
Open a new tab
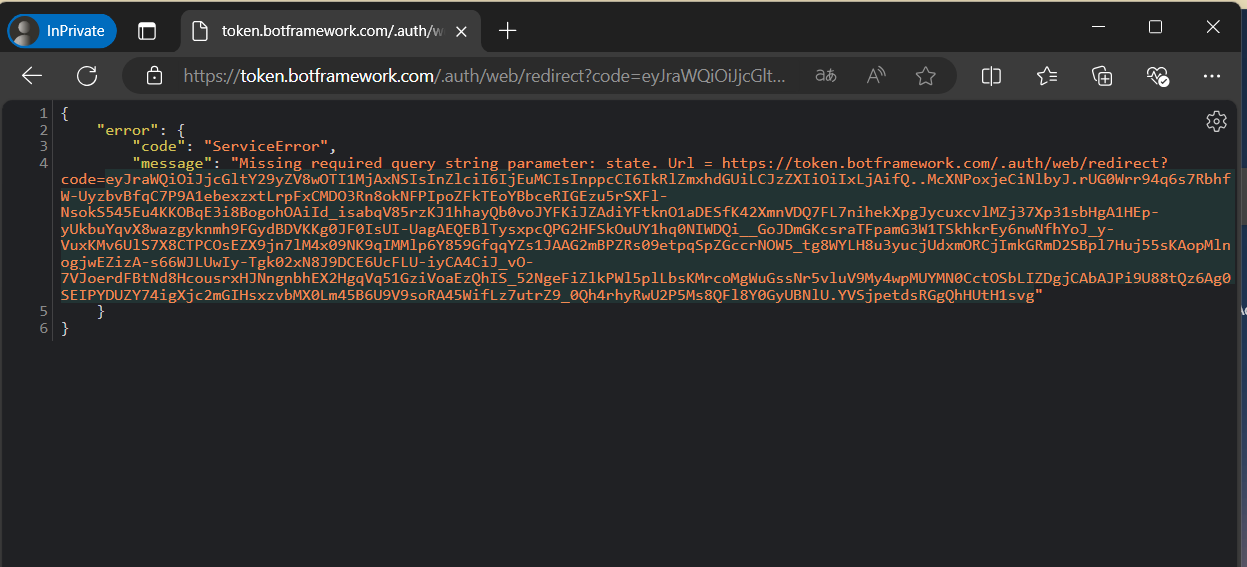tap(507, 31)
